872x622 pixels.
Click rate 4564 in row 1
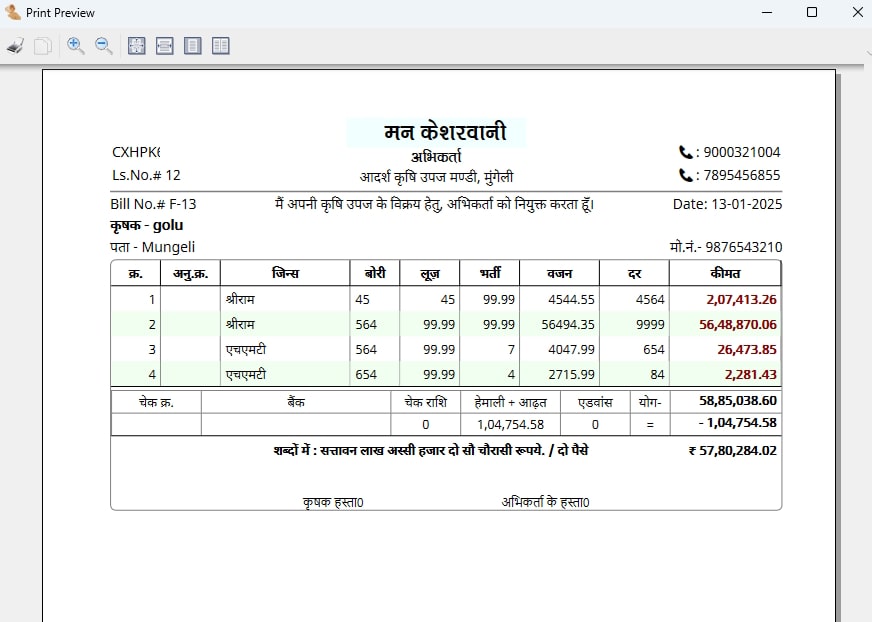[650, 299]
